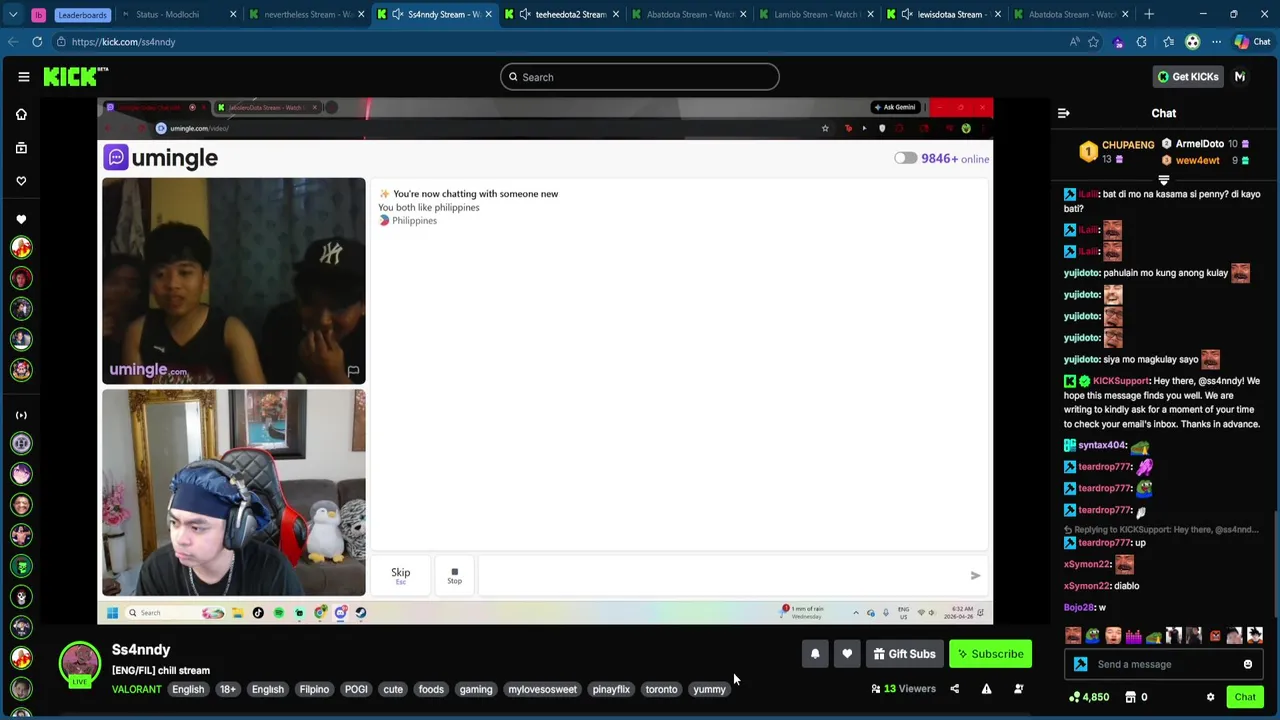Switch to Status - Modlochi tab

(168, 14)
